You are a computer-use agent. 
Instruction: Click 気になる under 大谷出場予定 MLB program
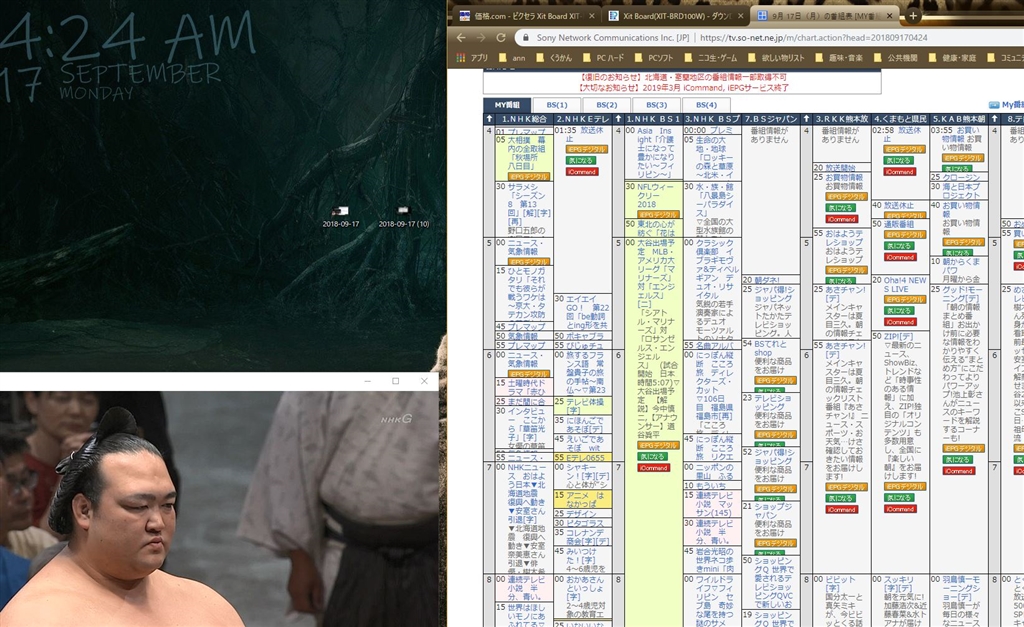point(652,457)
